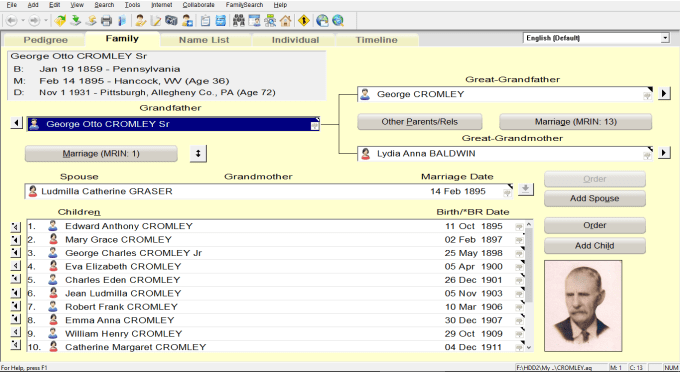The height and width of the screenshot is (372, 680).
Task: Click George Otto CROMLEY's portrait photo
Action: 583,306
